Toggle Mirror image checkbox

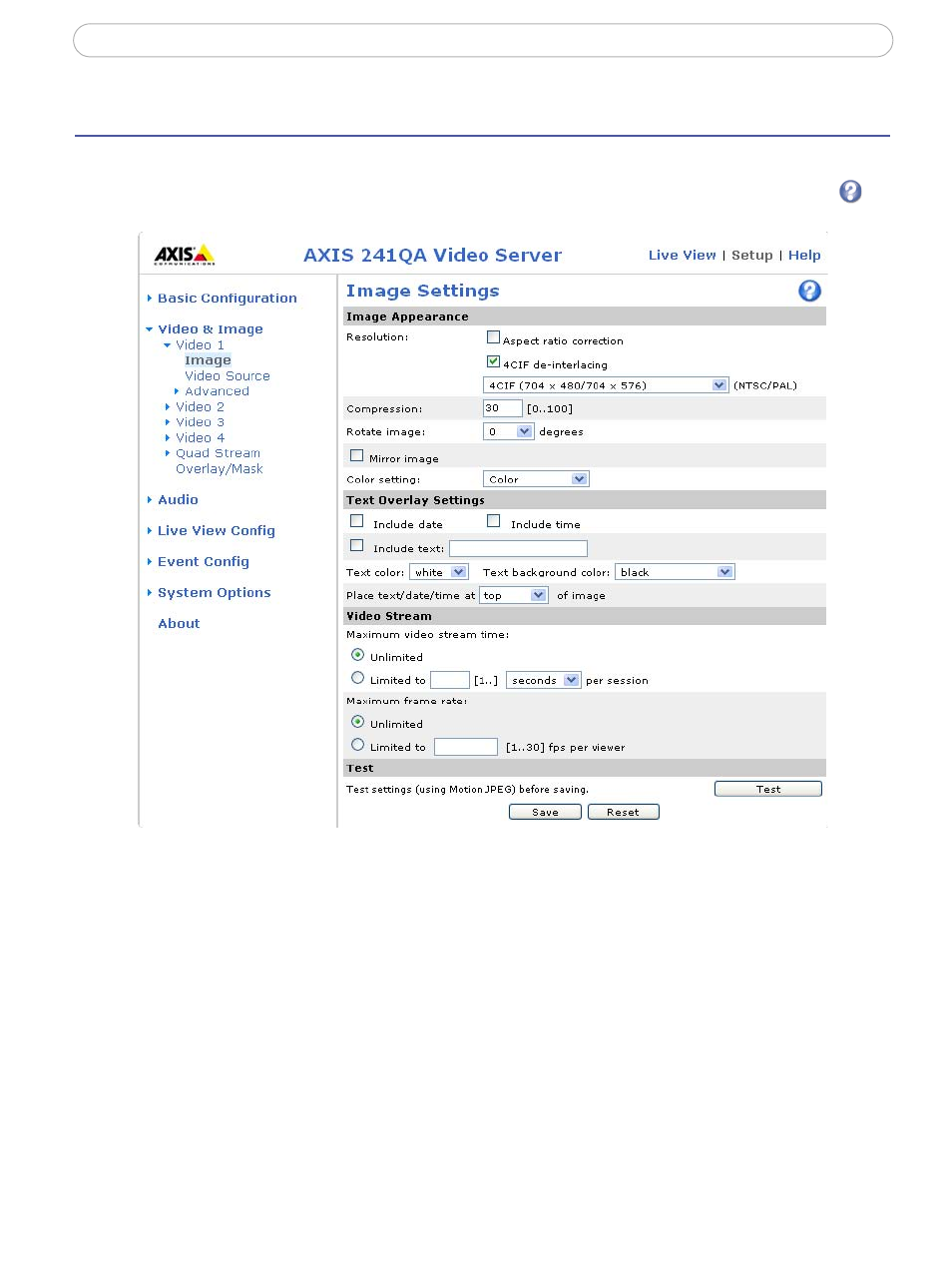356,455
